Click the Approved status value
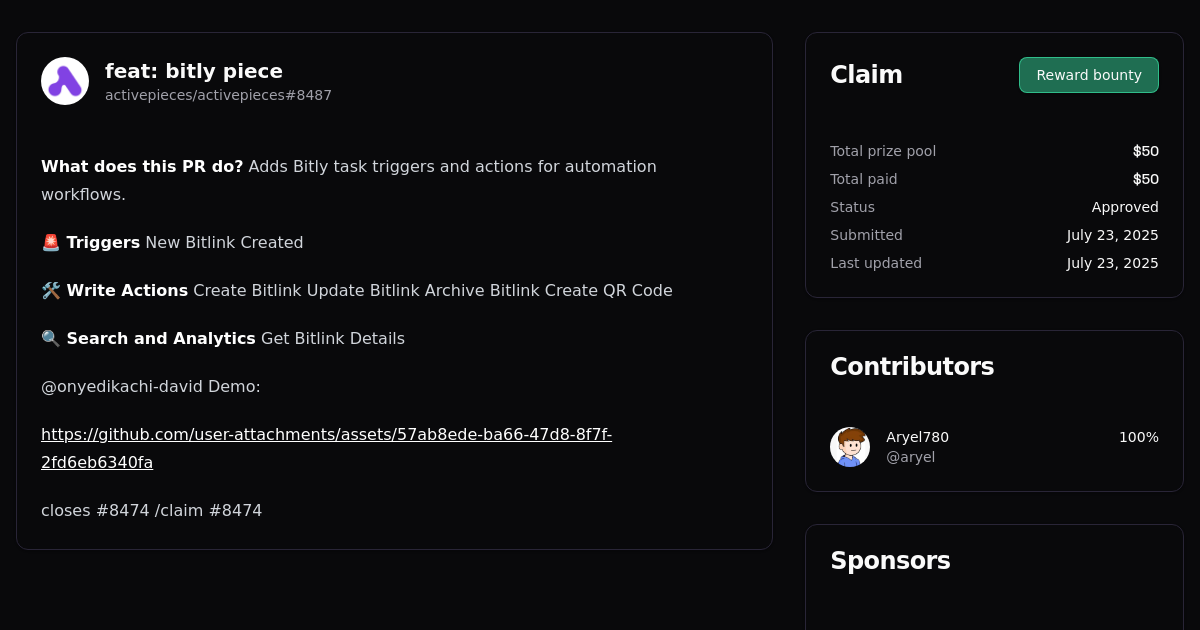The image size is (1200, 630). click(1125, 207)
